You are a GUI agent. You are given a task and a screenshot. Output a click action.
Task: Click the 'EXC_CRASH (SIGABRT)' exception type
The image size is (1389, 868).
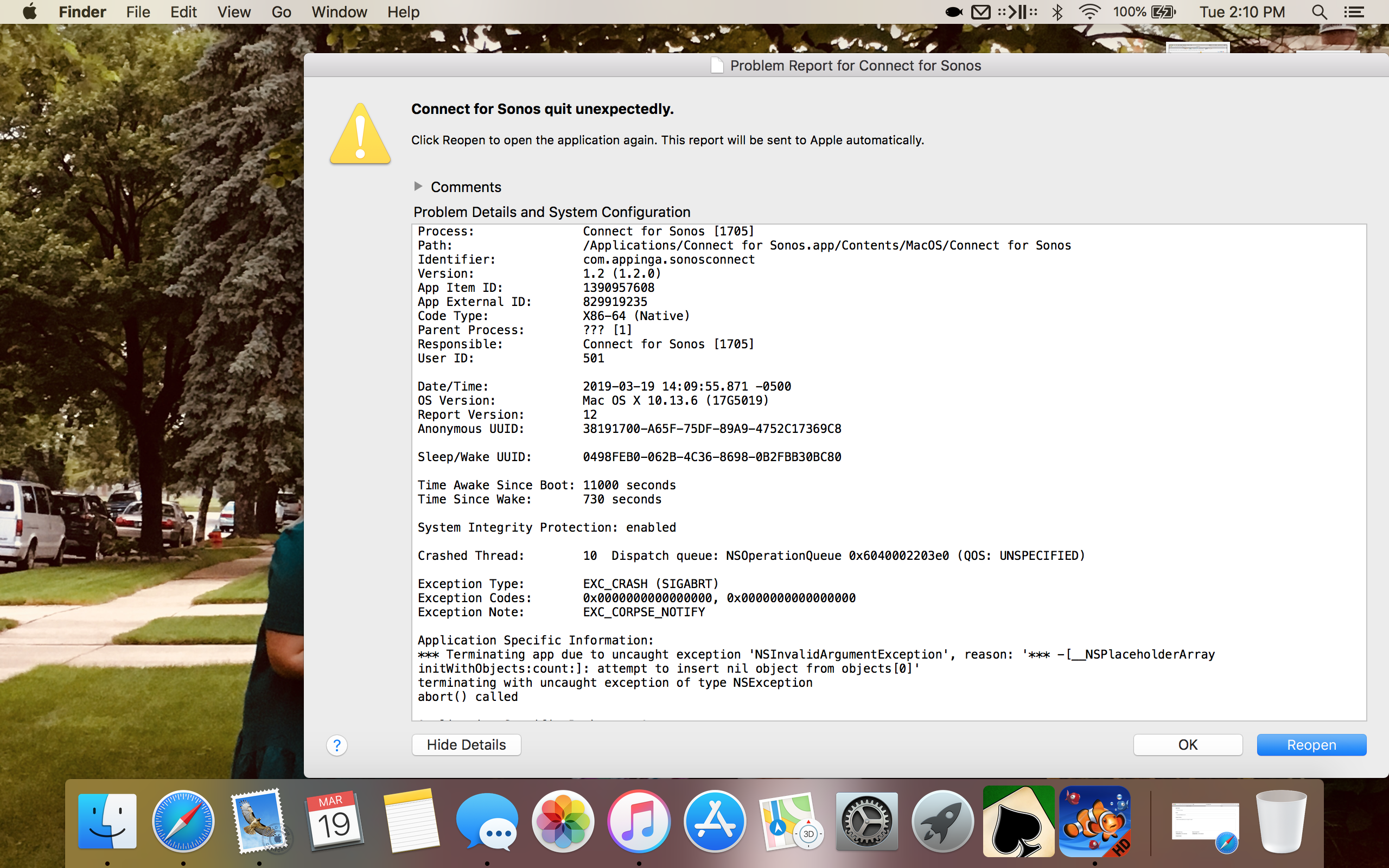651,584
